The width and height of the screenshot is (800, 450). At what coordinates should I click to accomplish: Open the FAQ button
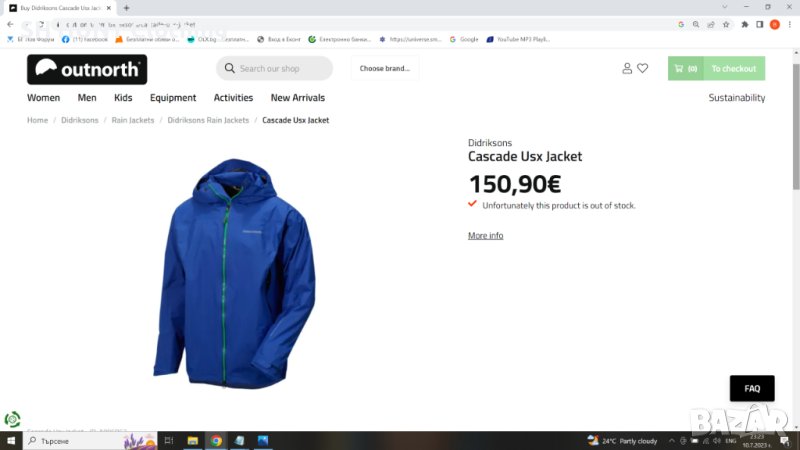(752, 388)
